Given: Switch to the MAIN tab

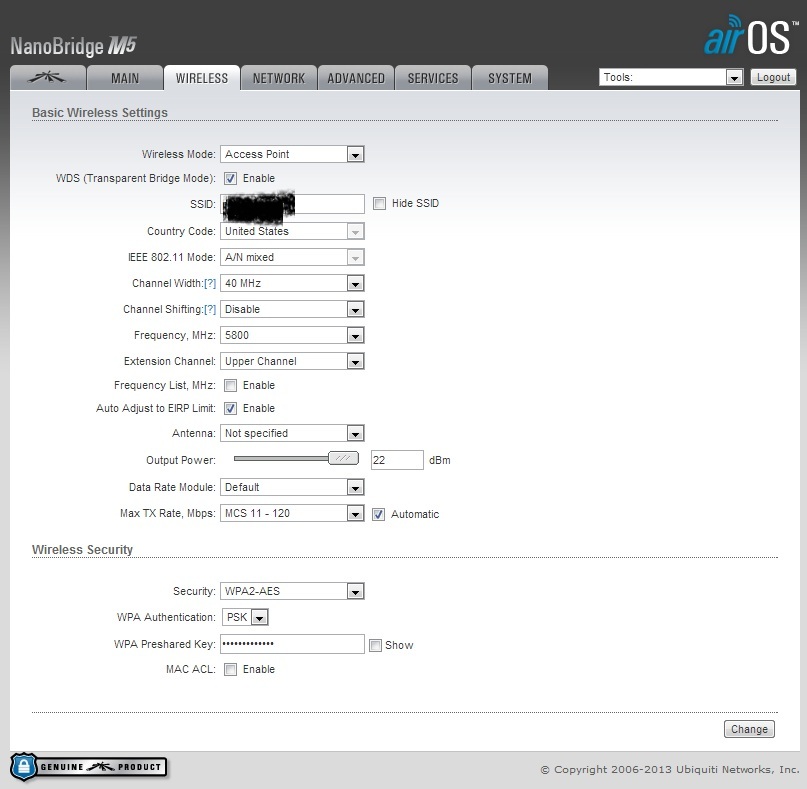Looking at the screenshot, I should (x=125, y=78).
